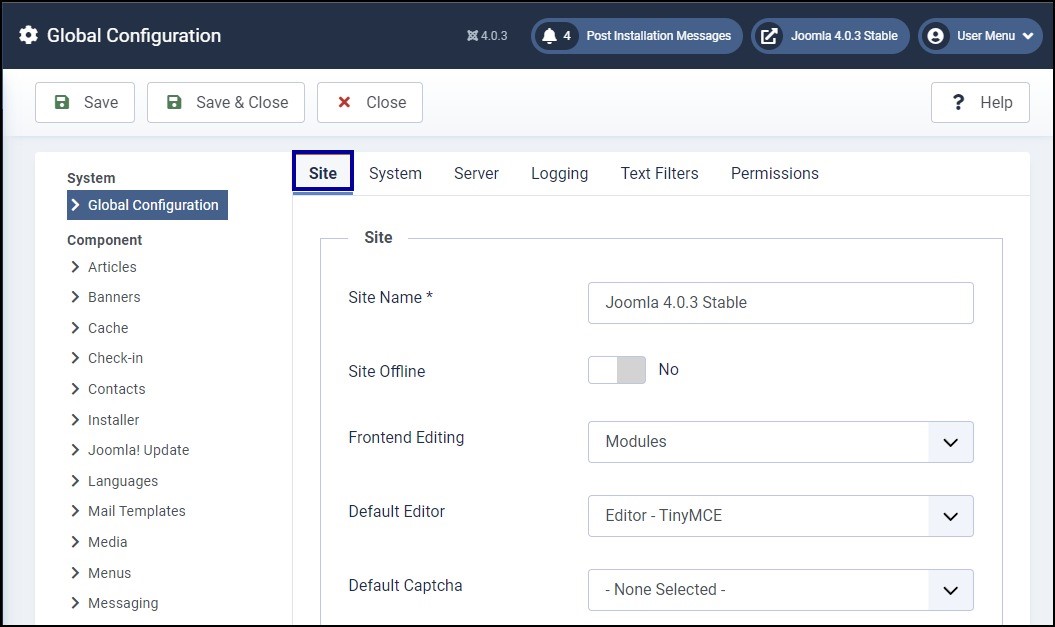Click the Global Configuration page title
Viewport: 1055px width, 627px height.
(x=134, y=36)
